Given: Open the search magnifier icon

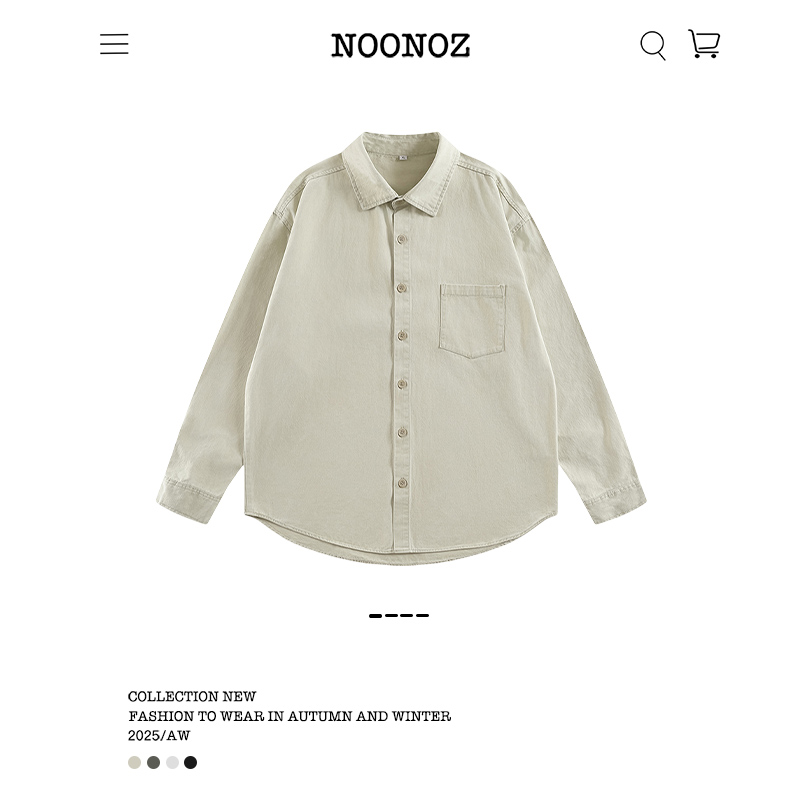Looking at the screenshot, I should (653, 45).
